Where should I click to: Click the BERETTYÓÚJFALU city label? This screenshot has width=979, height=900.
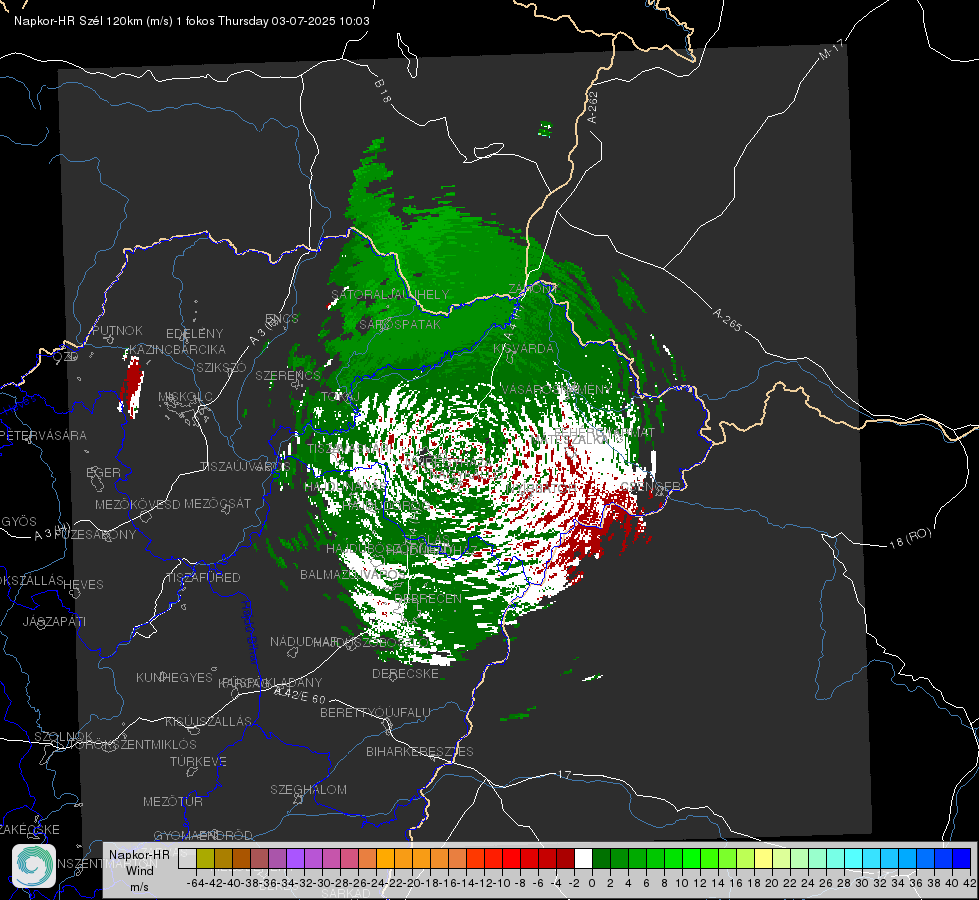(x=375, y=713)
